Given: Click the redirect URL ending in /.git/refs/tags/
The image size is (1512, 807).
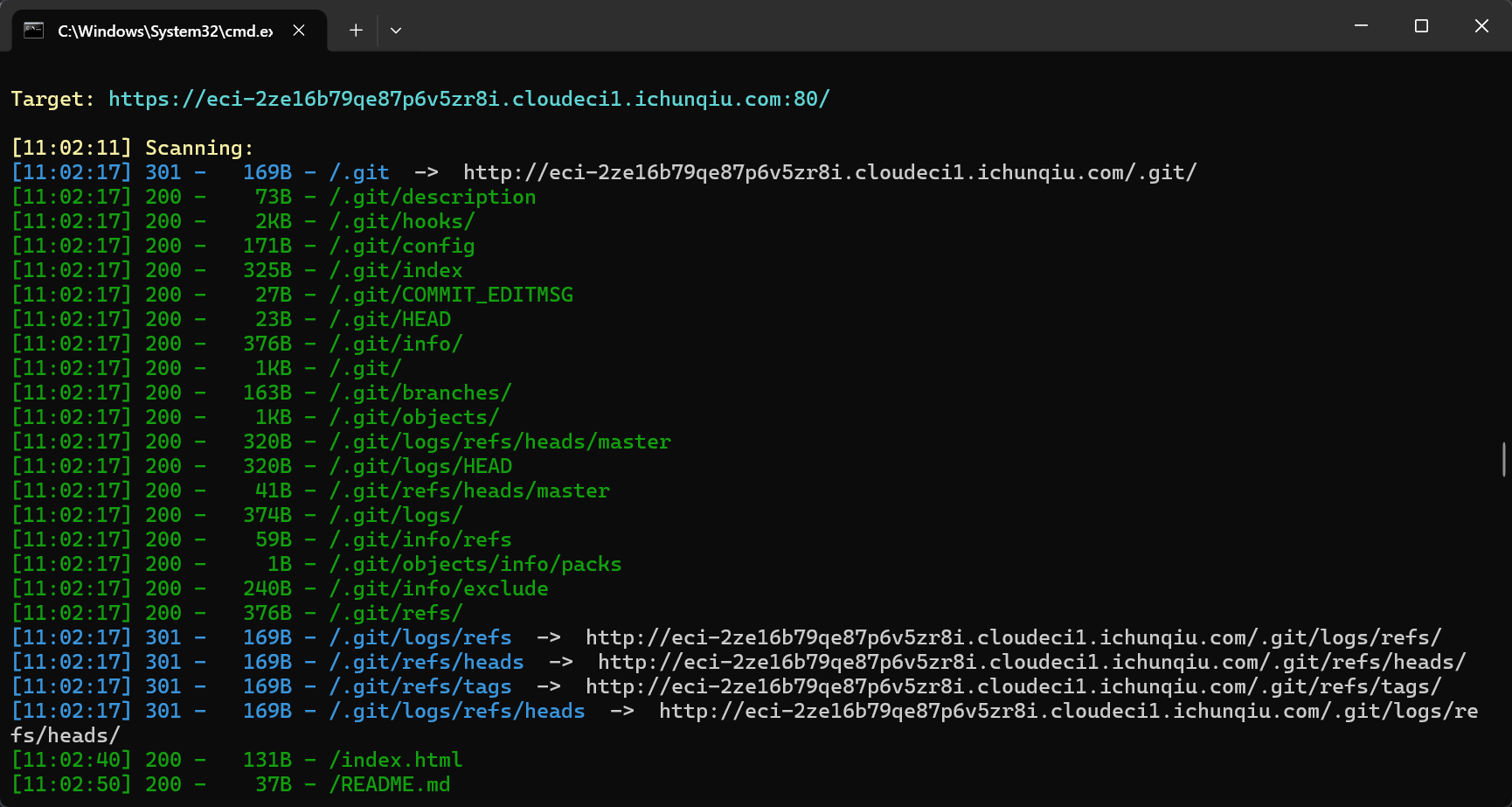Looking at the screenshot, I should [x=1014, y=686].
